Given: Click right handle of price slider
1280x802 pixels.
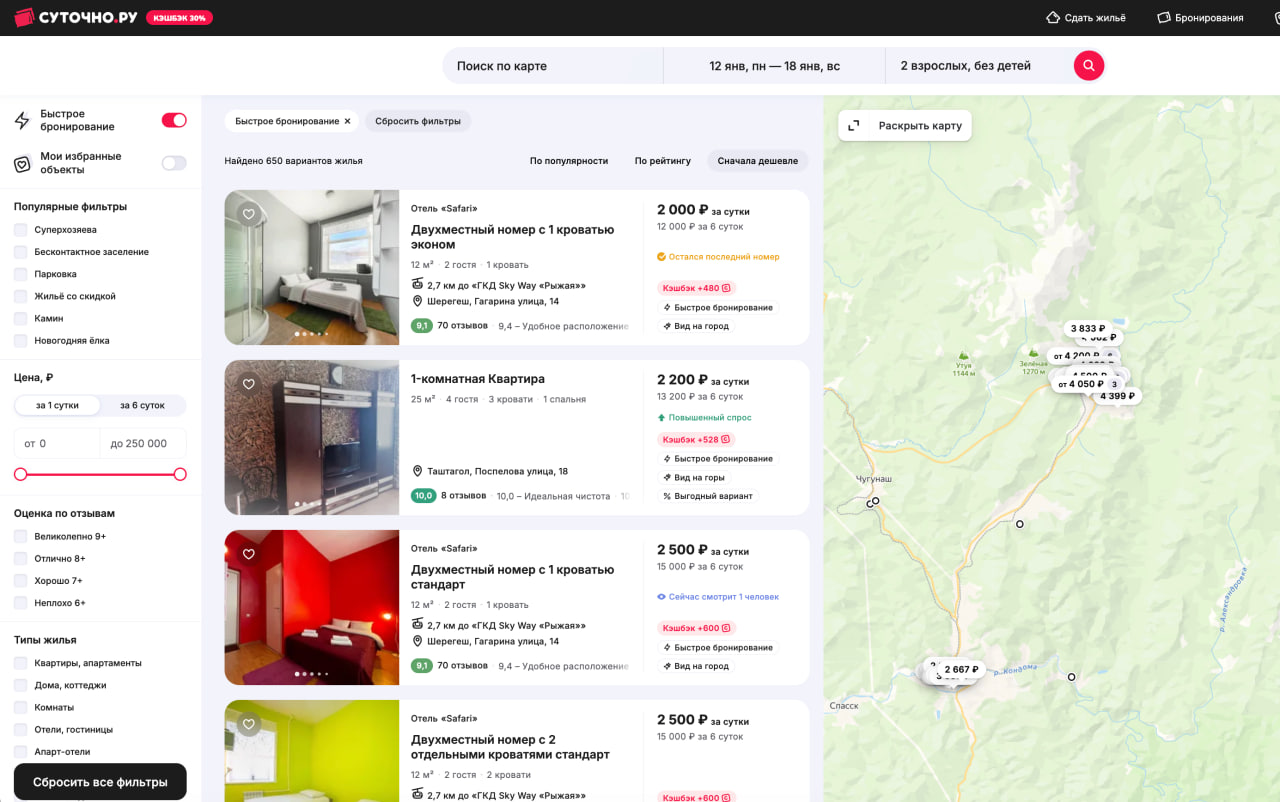Looking at the screenshot, I should 180,474.
